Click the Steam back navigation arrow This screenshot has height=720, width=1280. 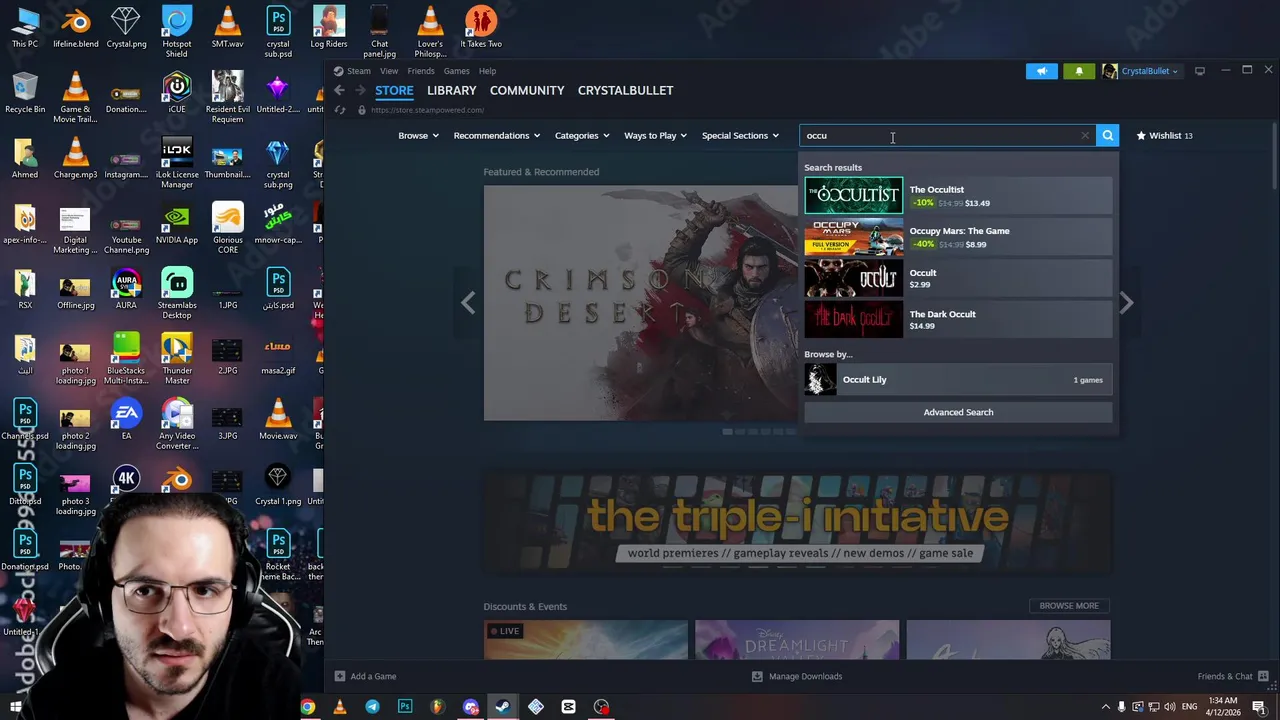(339, 90)
